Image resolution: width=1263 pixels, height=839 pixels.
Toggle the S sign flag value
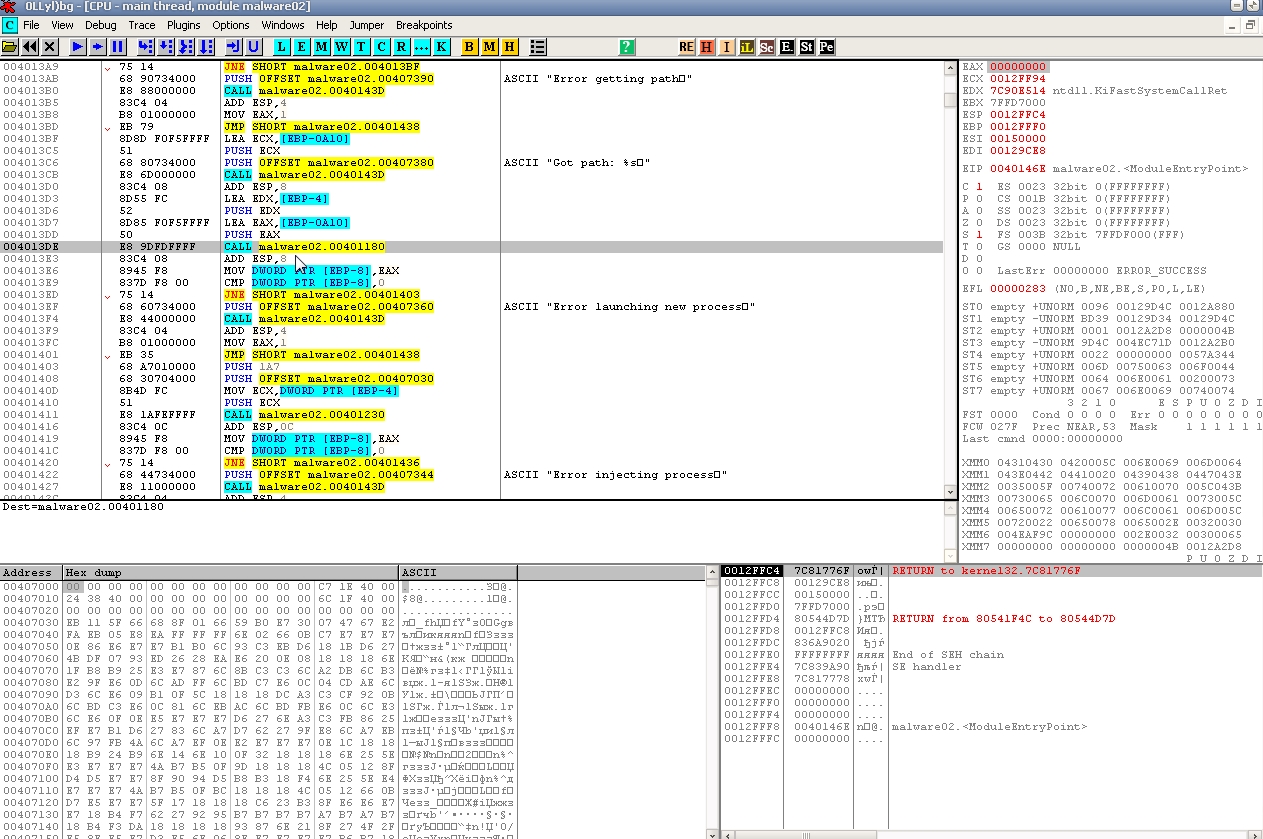pyautogui.click(x=978, y=235)
